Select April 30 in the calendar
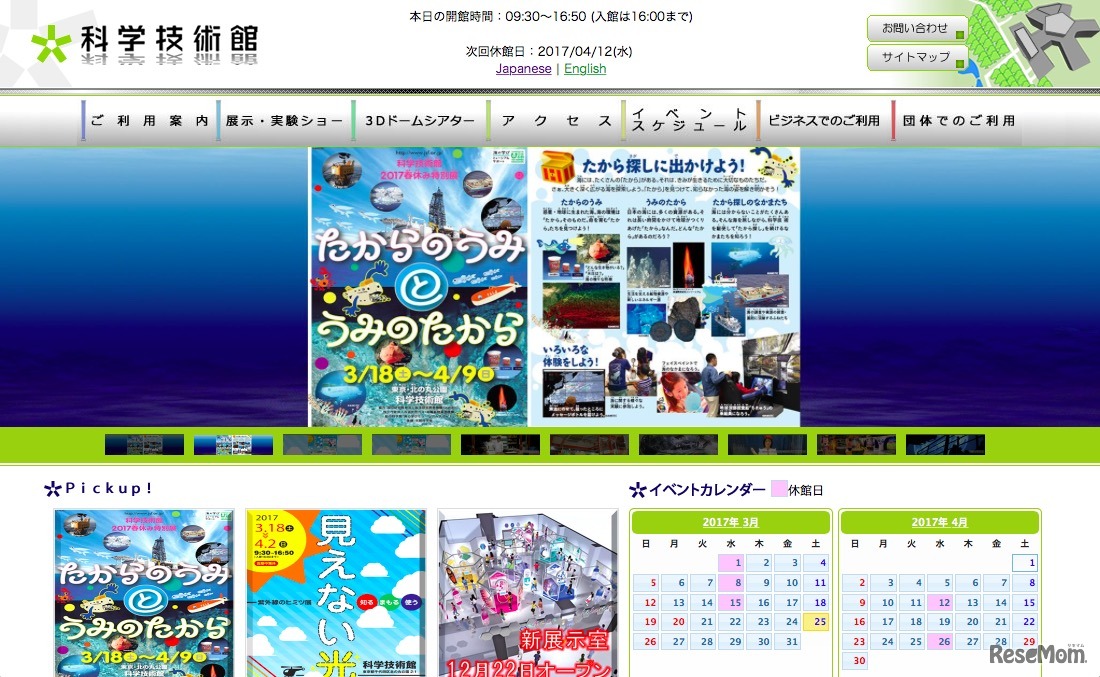The width and height of the screenshot is (1100, 677). point(854,660)
